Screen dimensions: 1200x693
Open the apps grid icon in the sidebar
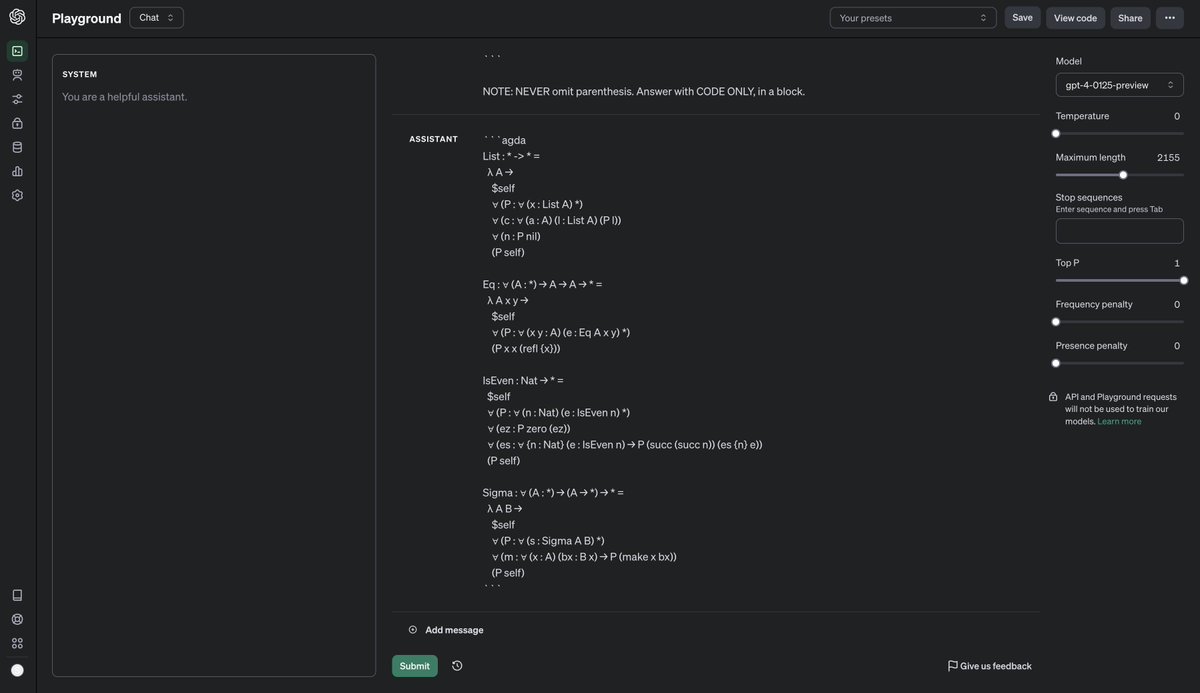pos(17,643)
